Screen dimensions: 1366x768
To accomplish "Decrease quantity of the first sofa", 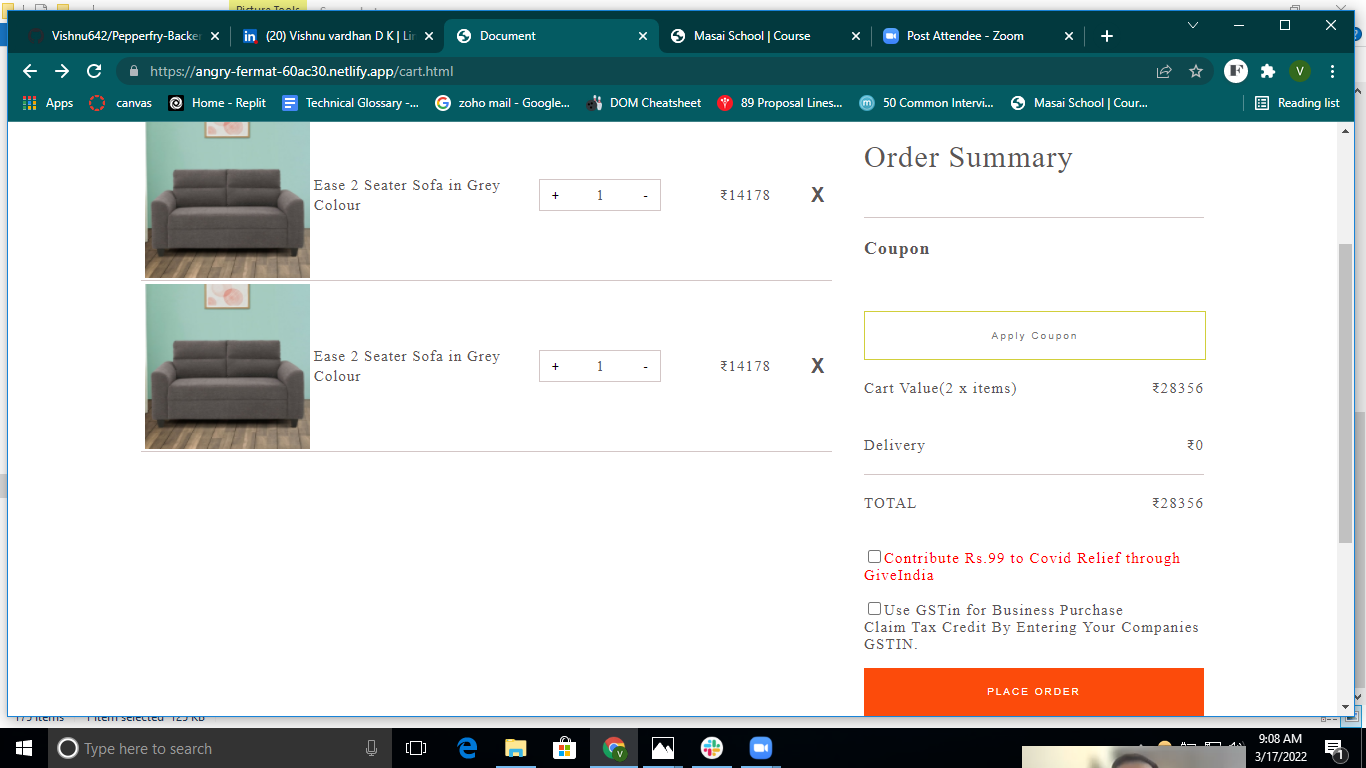I will click(x=645, y=195).
